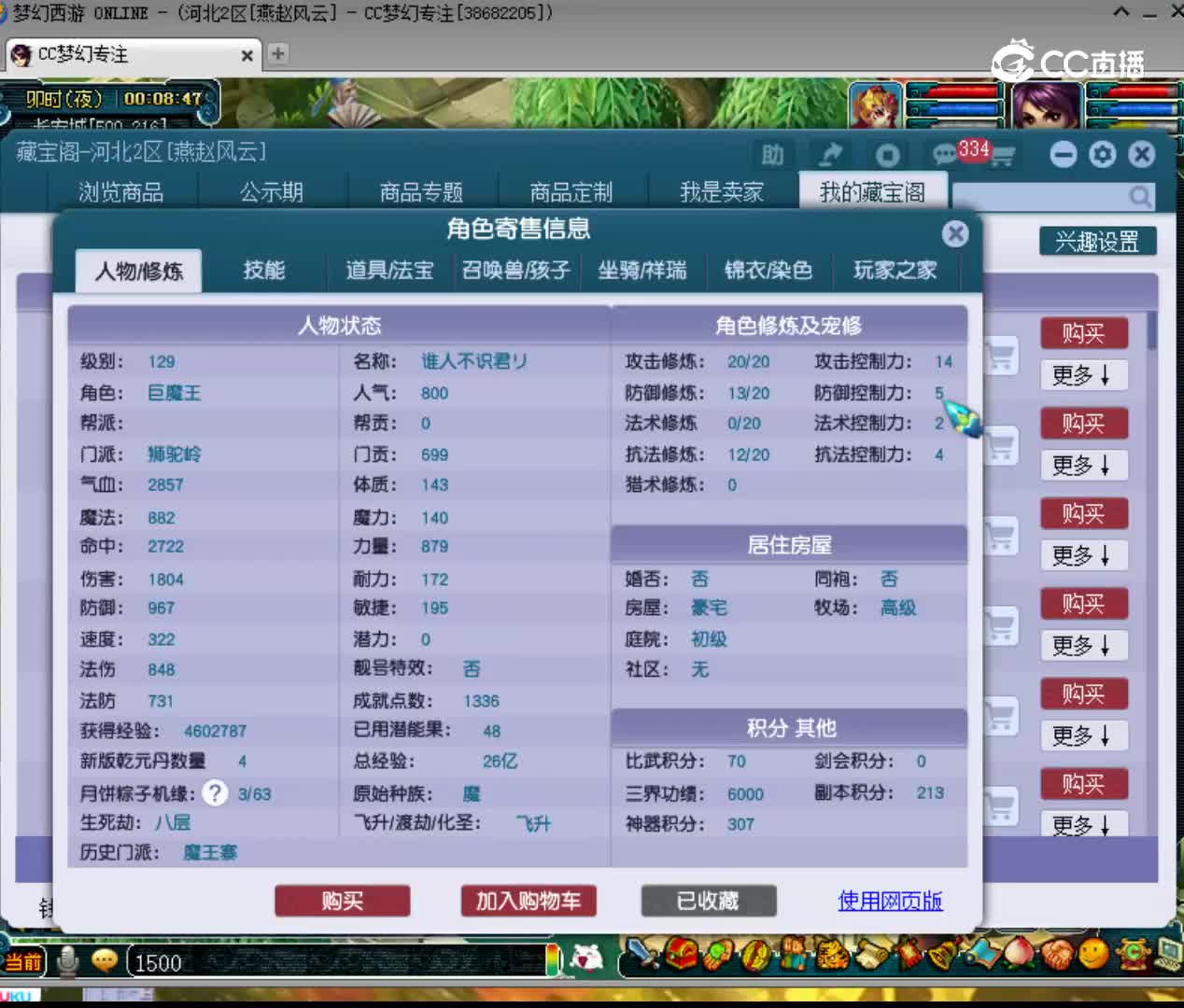Screen dimensions: 1184x1008
Task: Expand the fourth 更多↓ dropdown
Action: pyautogui.click(x=1083, y=646)
